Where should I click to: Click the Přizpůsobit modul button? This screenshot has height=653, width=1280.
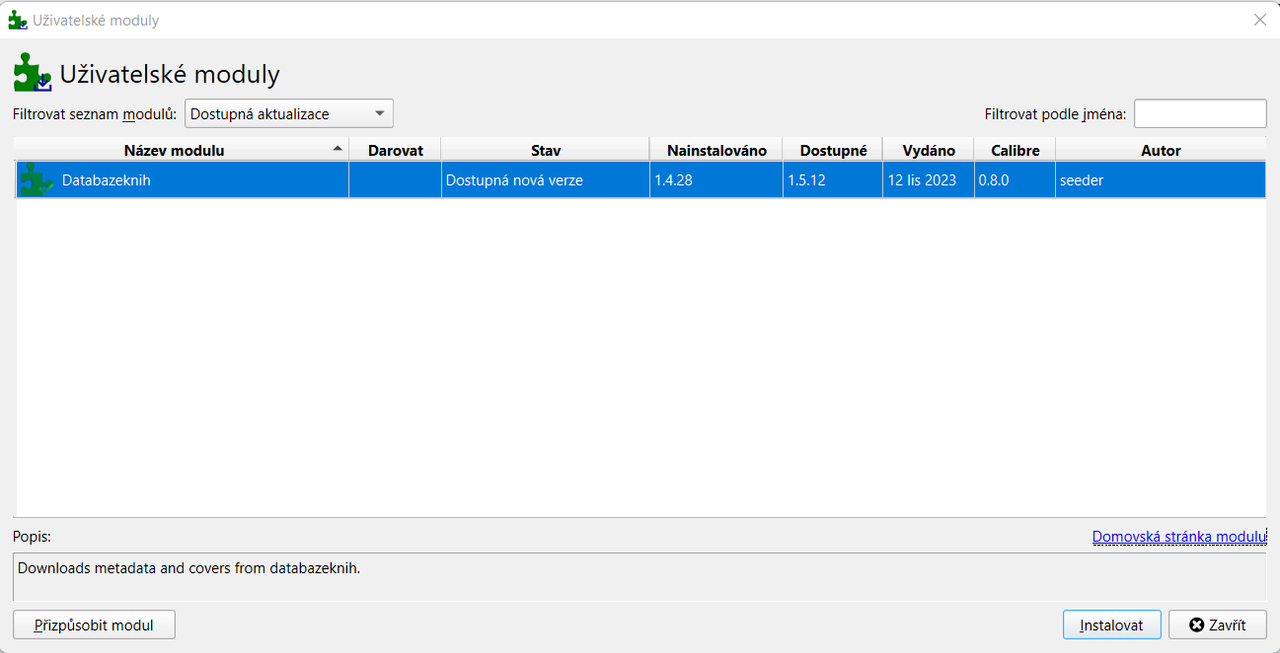[94, 625]
